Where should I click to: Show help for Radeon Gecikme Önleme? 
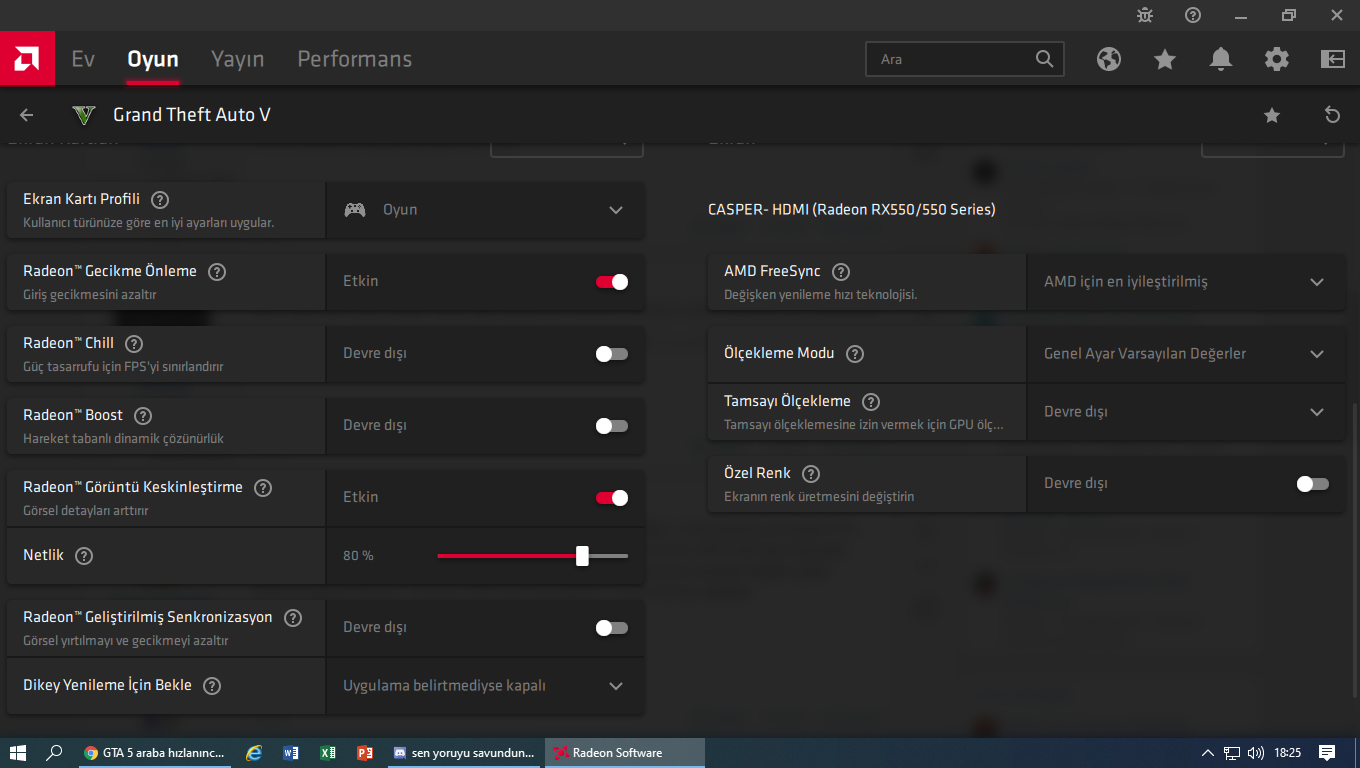point(217,271)
